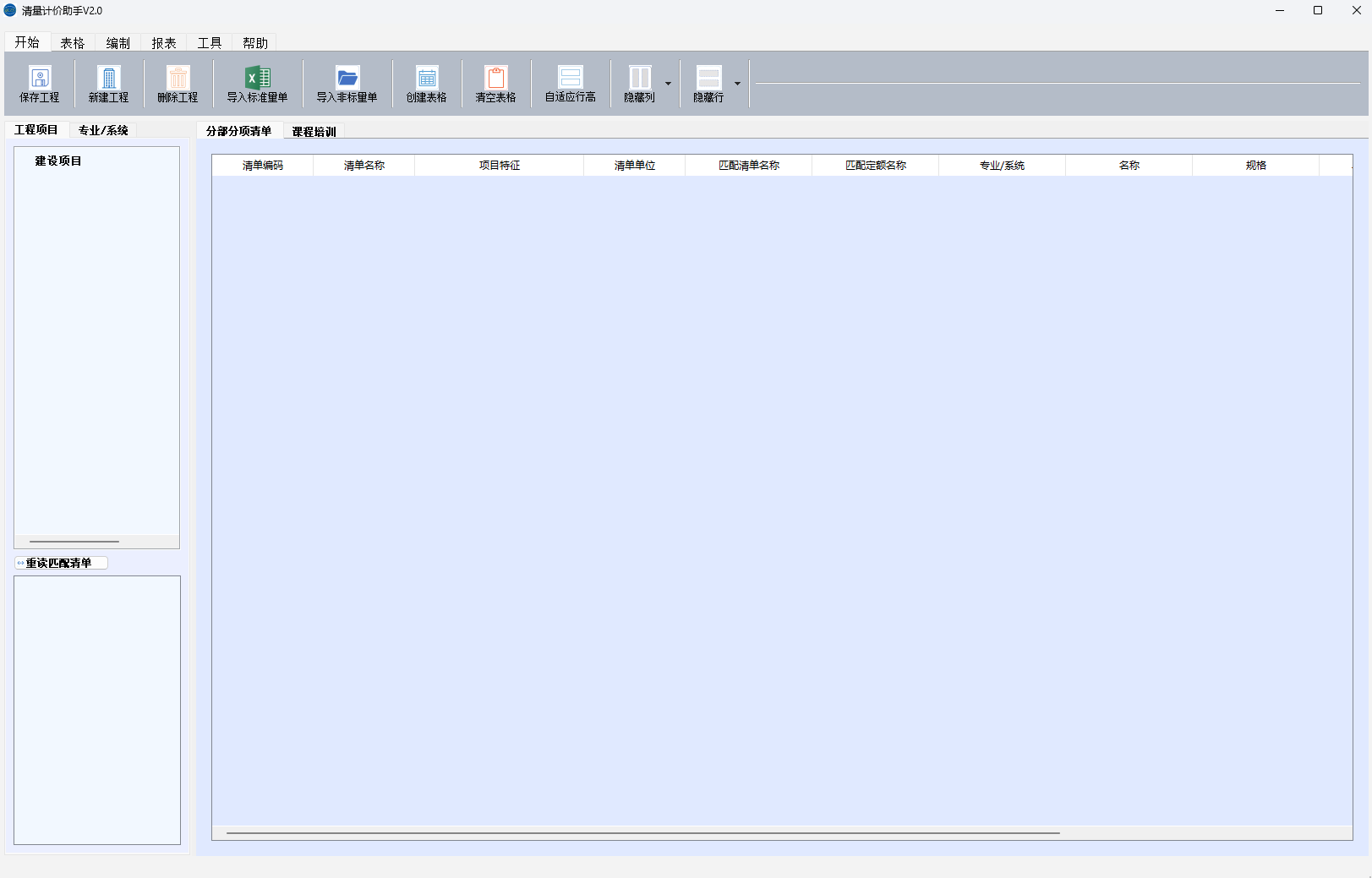This screenshot has height=878, width=1372.
Task: Click the 保存工程 save project icon
Action: pos(40,78)
